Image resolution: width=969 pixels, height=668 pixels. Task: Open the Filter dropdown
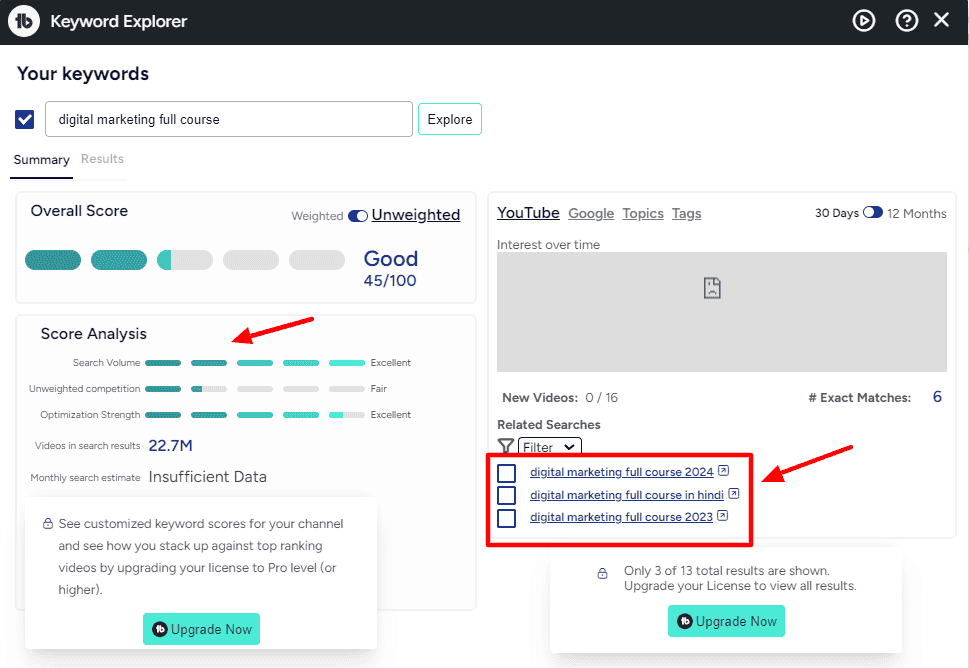548,447
